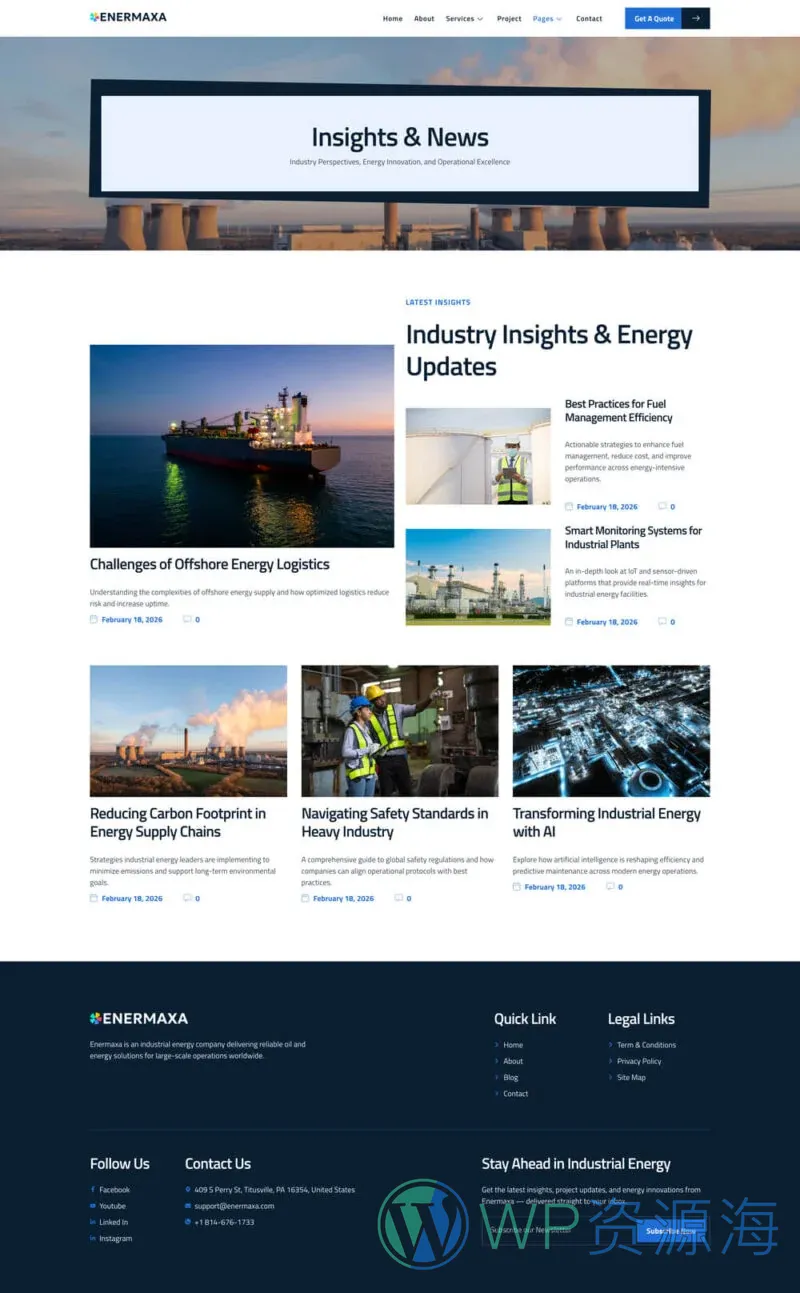Open Project in the top navigation
The width and height of the screenshot is (800, 1293).
[509, 18]
